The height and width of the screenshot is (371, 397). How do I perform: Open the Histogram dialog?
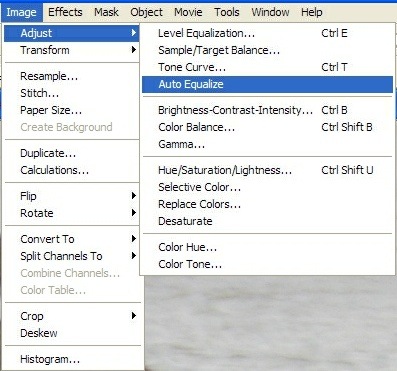pos(72,359)
